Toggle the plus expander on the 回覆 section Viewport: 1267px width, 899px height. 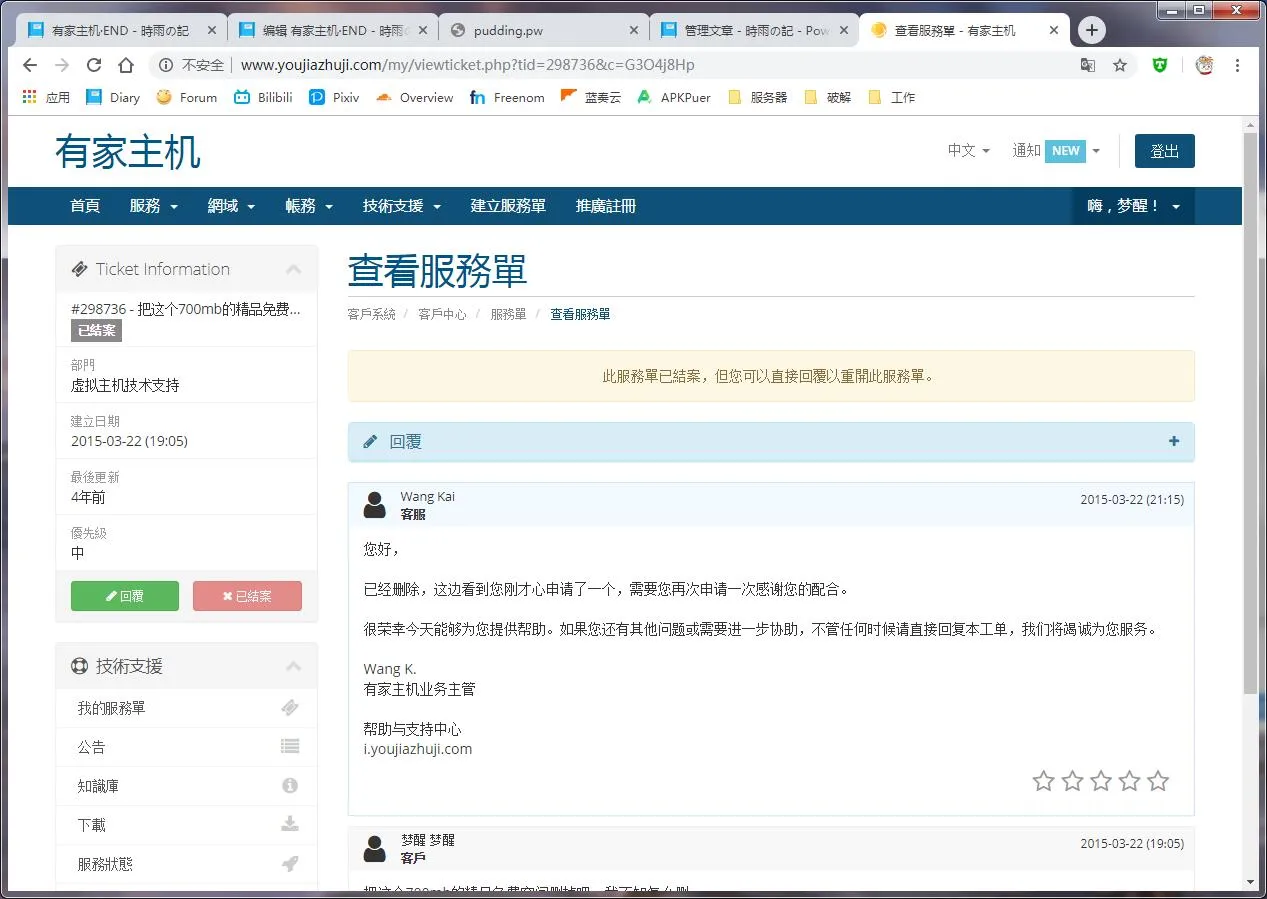coord(1172,440)
